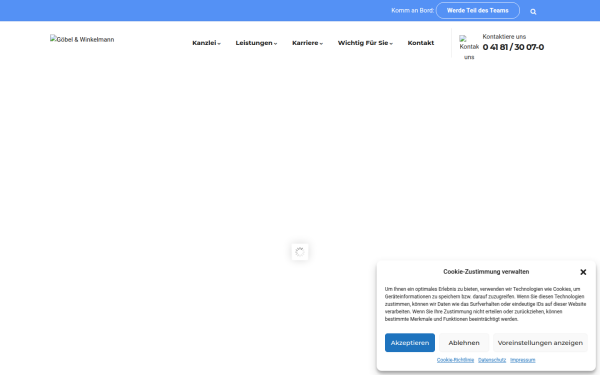Expand the Leistungen menu
This screenshot has width=600, height=375.
[x=256, y=43]
